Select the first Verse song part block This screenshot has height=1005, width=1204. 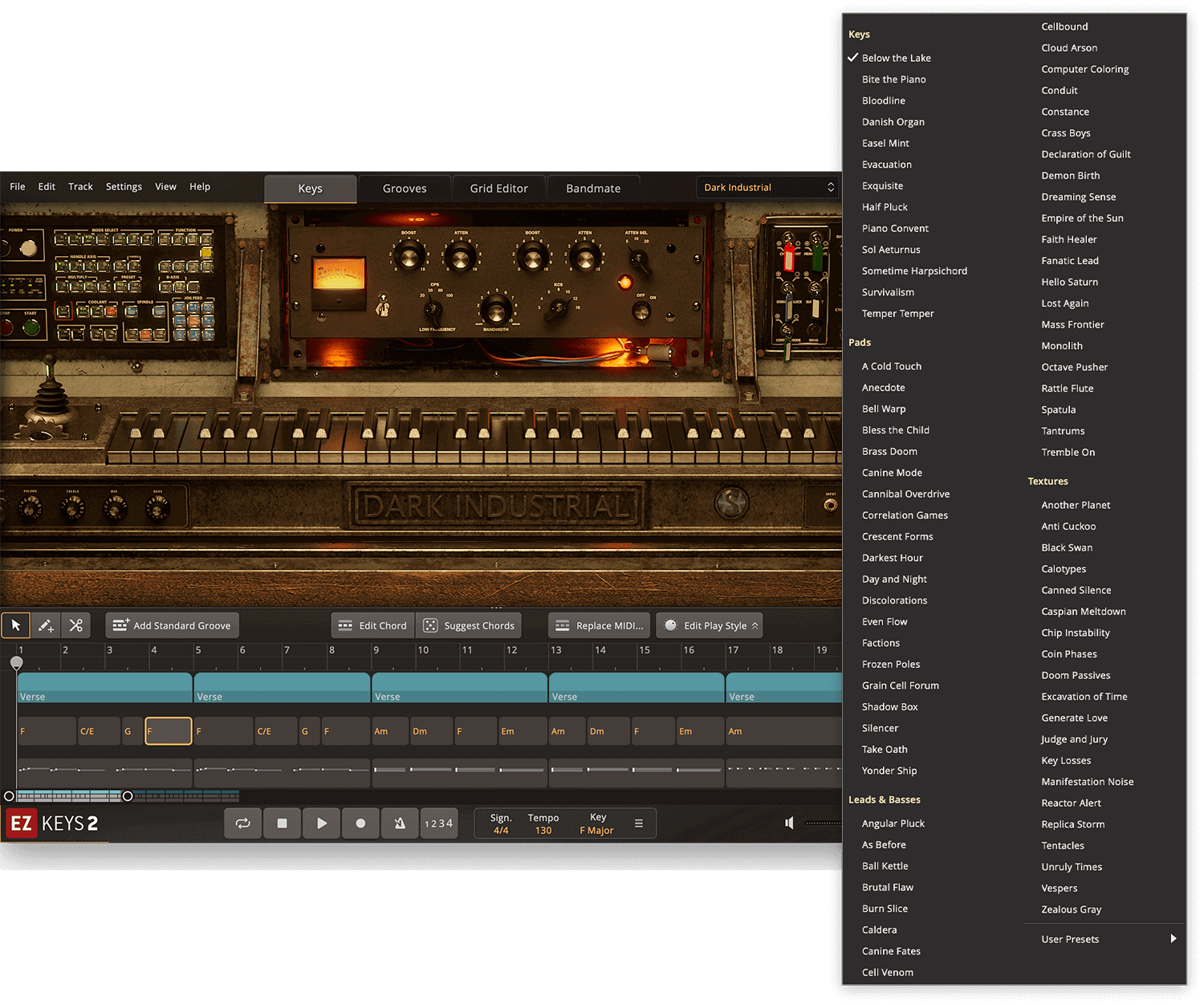click(104, 688)
